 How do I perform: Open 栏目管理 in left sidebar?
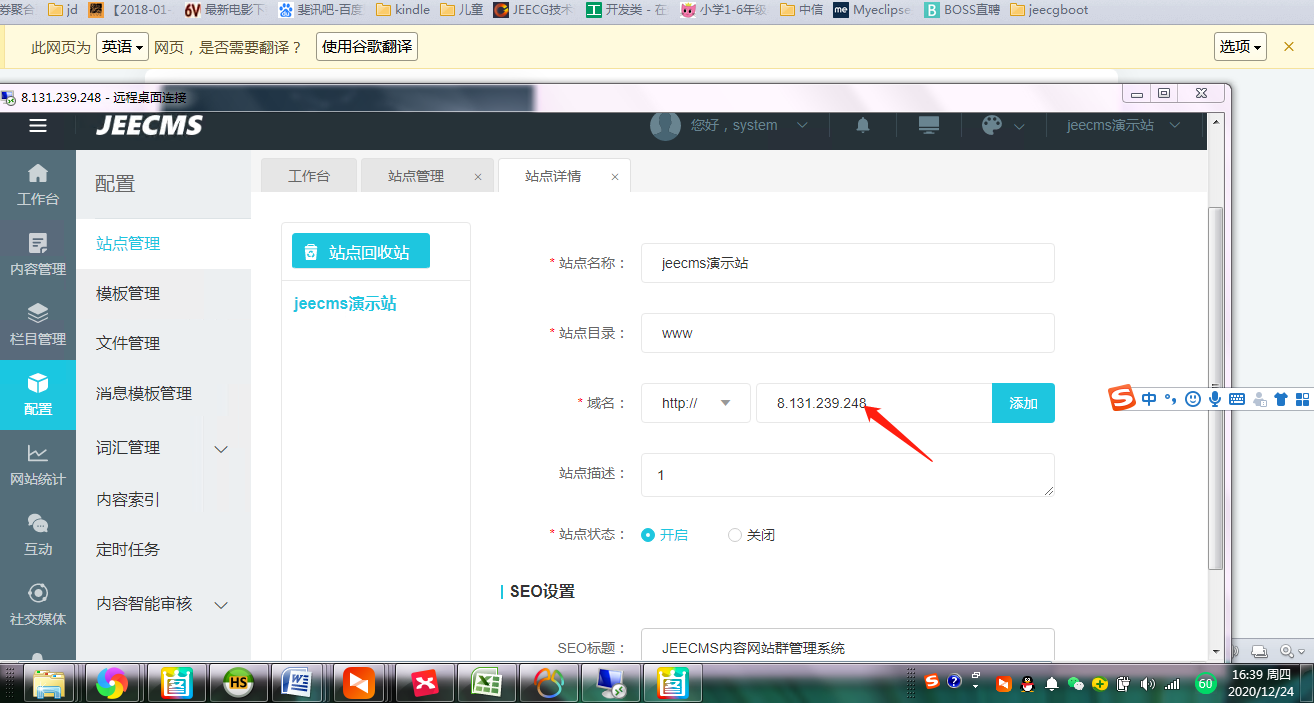[38, 325]
